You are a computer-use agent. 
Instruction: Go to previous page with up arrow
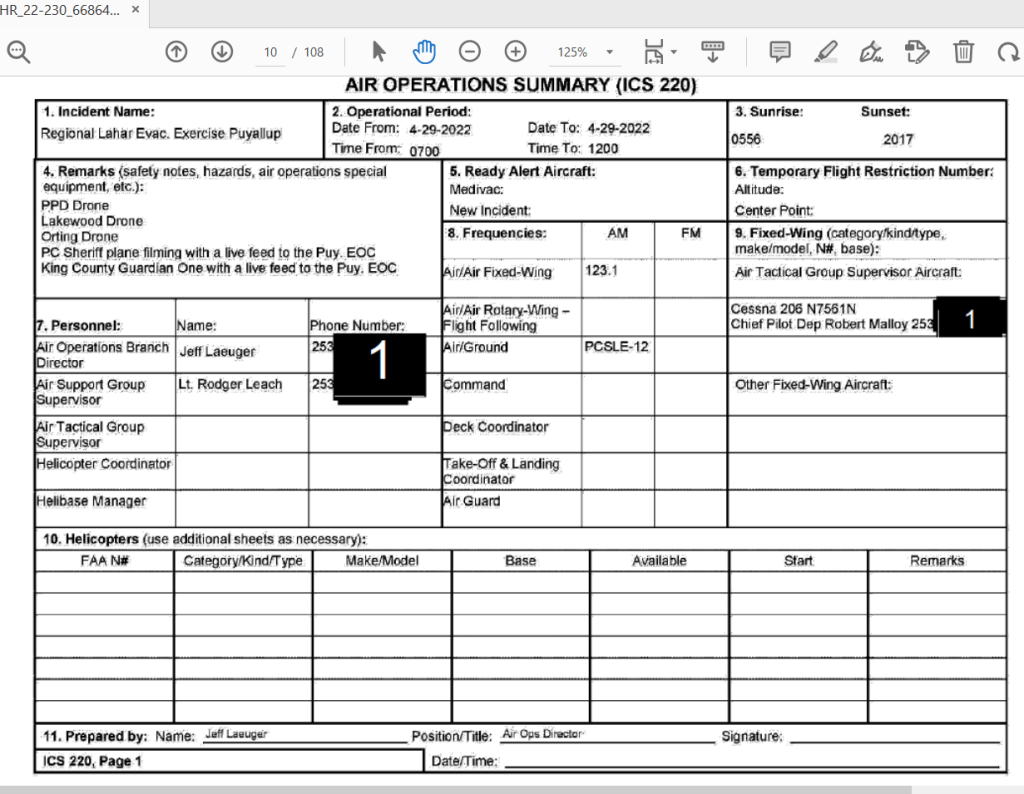coord(176,52)
